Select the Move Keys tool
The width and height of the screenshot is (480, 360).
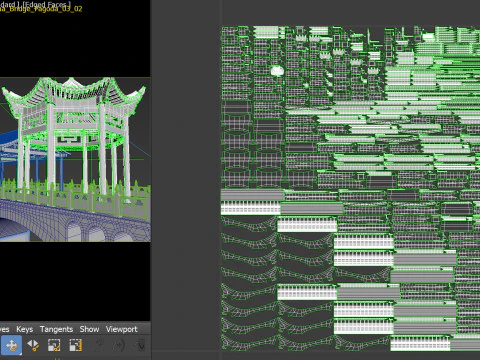coord(11,345)
